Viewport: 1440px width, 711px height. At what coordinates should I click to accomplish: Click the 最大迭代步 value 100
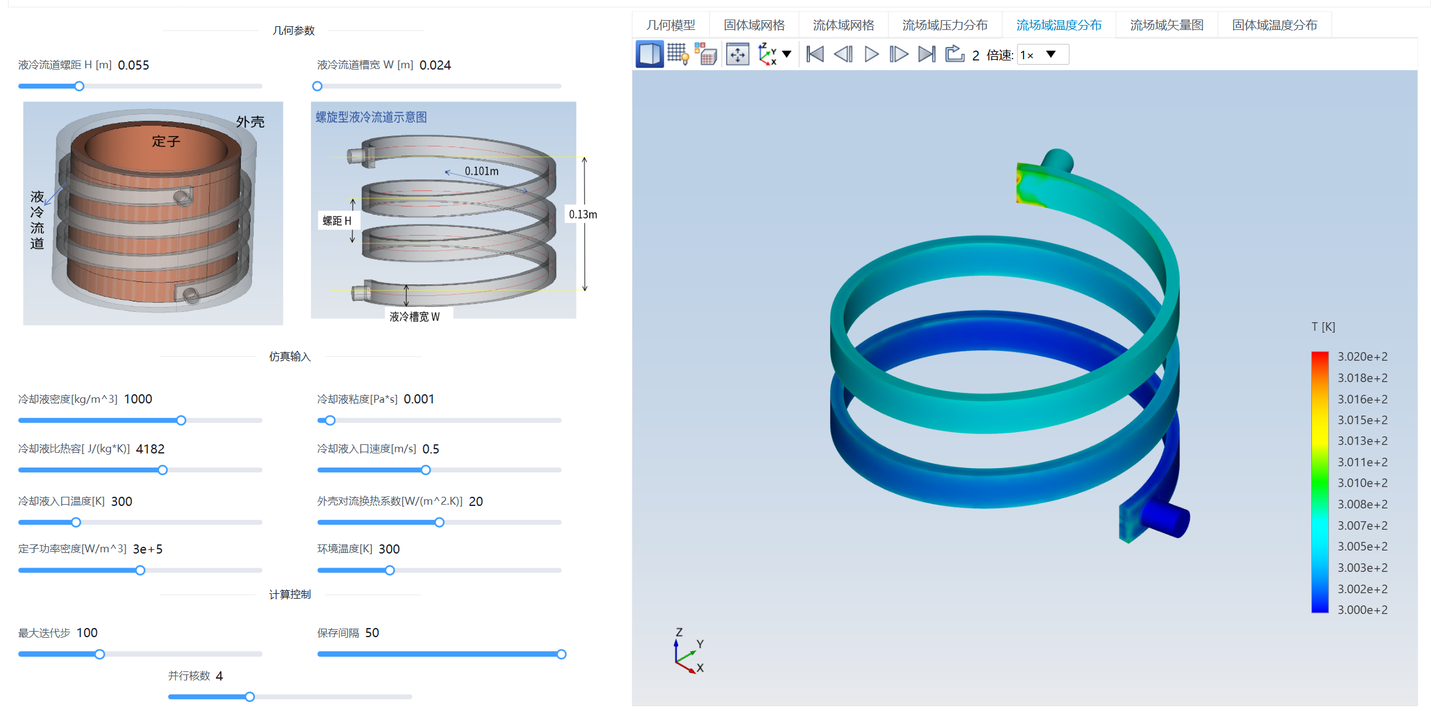87,633
